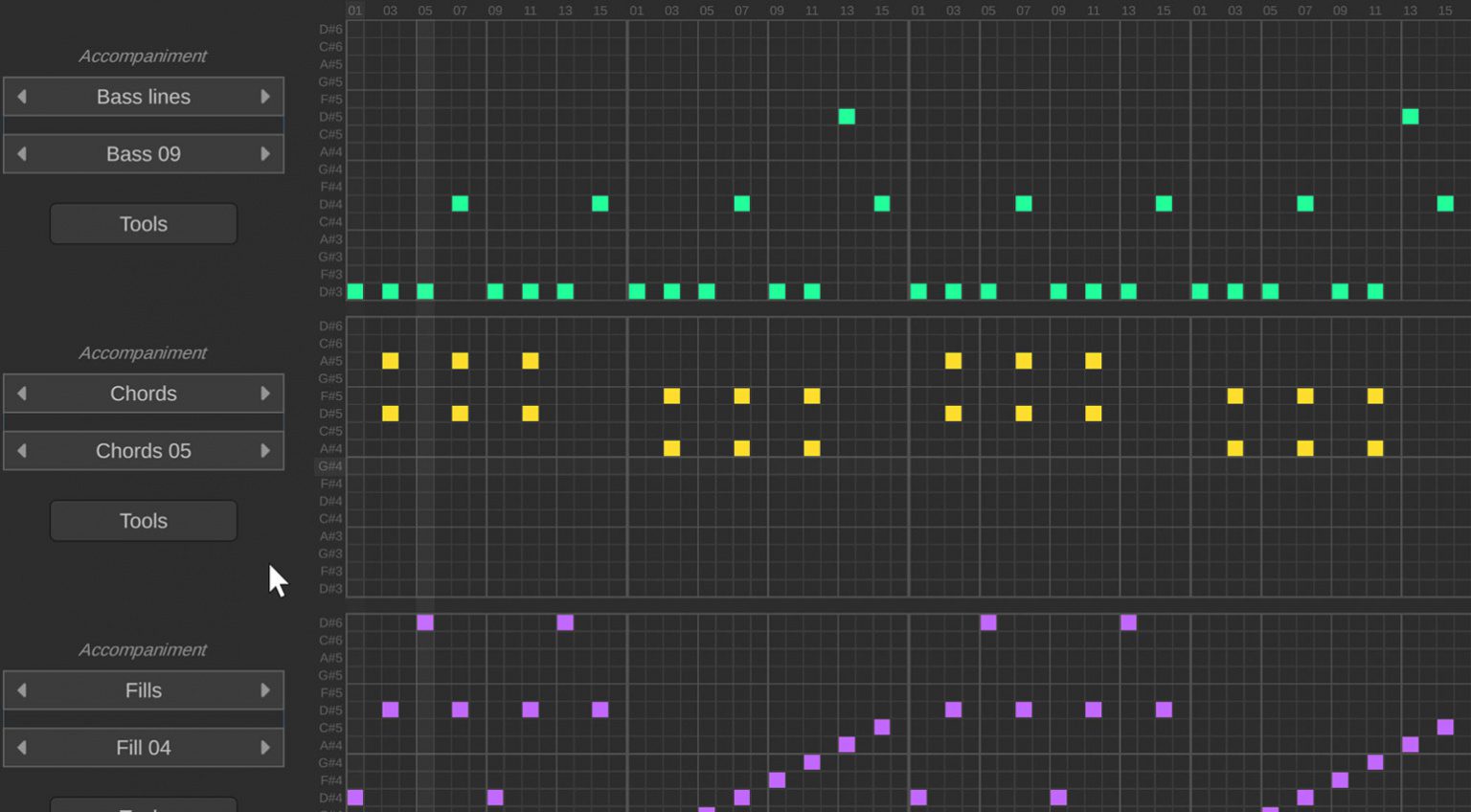Click the left arrow beside Fills
Viewport: 1471px width, 812px height.
tap(21, 689)
